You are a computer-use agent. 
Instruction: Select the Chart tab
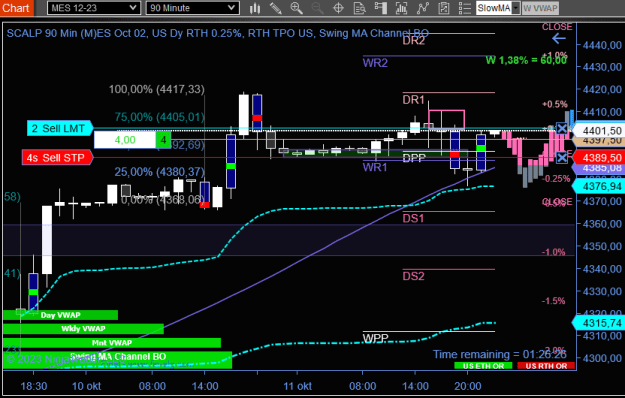pos(16,8)
